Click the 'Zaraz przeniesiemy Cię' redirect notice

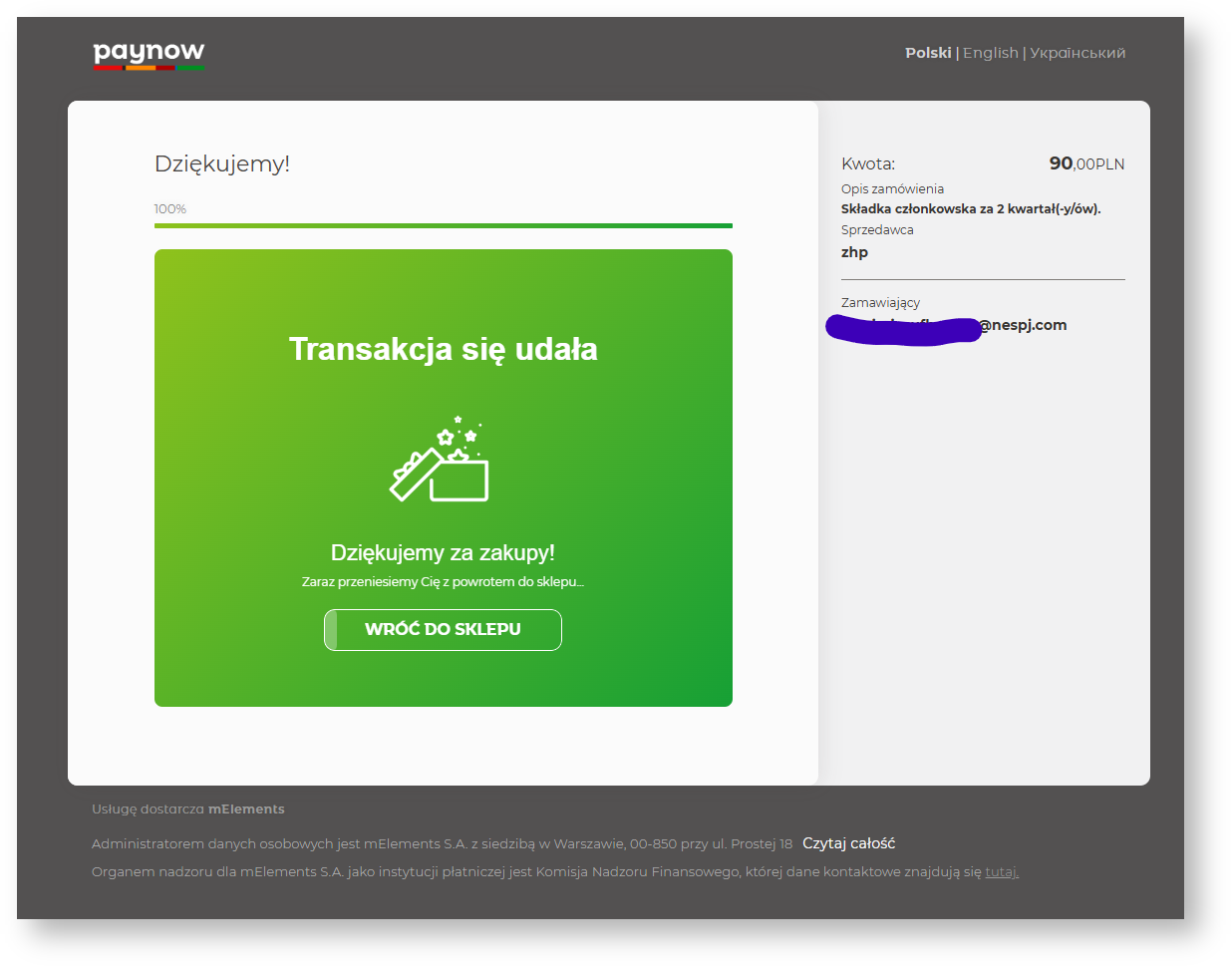(443, 582)
